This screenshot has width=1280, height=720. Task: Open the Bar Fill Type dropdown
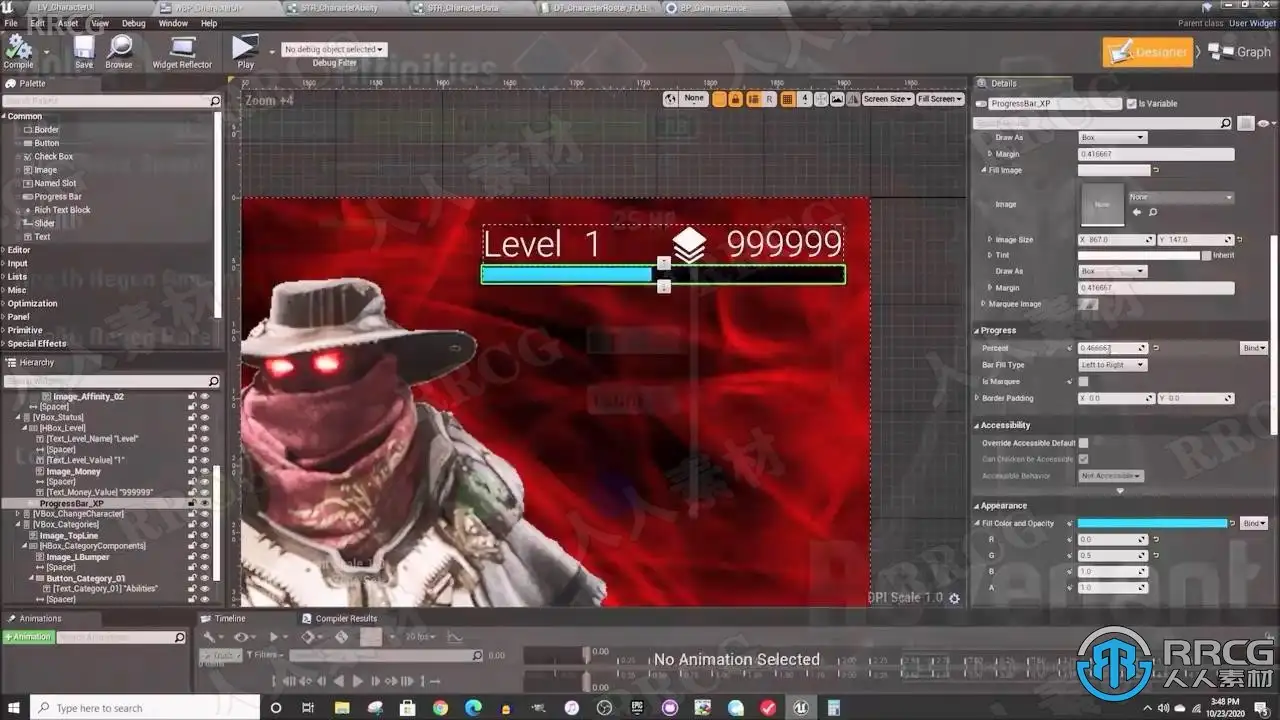point(1113,365)
